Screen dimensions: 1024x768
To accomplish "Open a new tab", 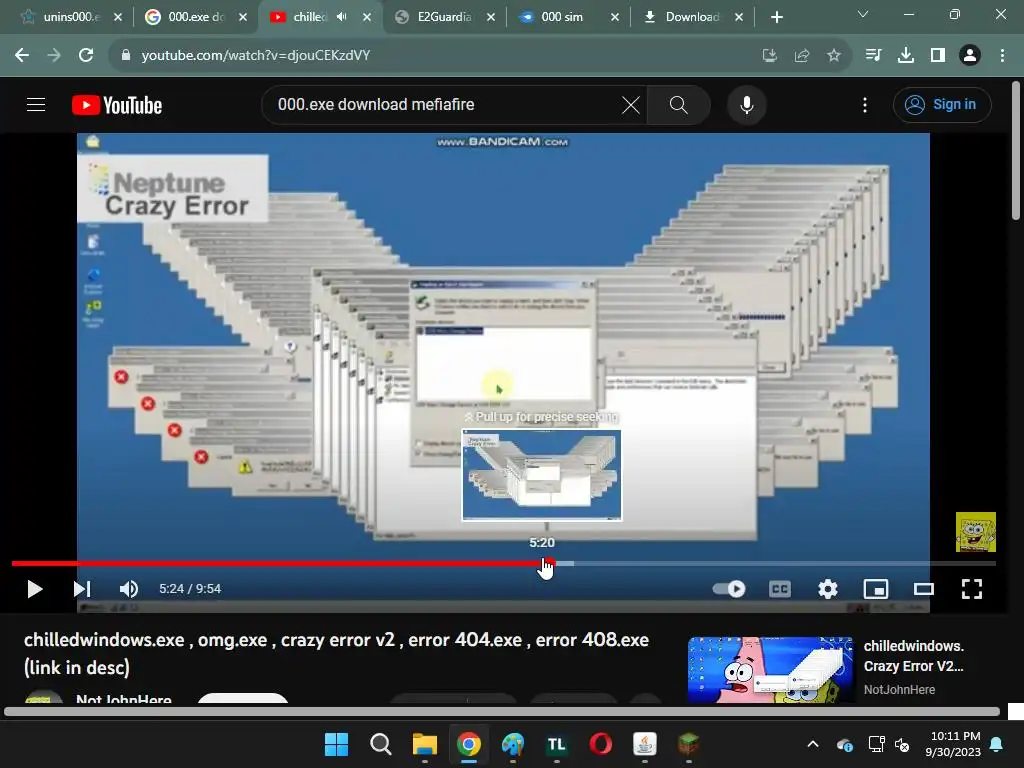I will [x=776, y=17].
